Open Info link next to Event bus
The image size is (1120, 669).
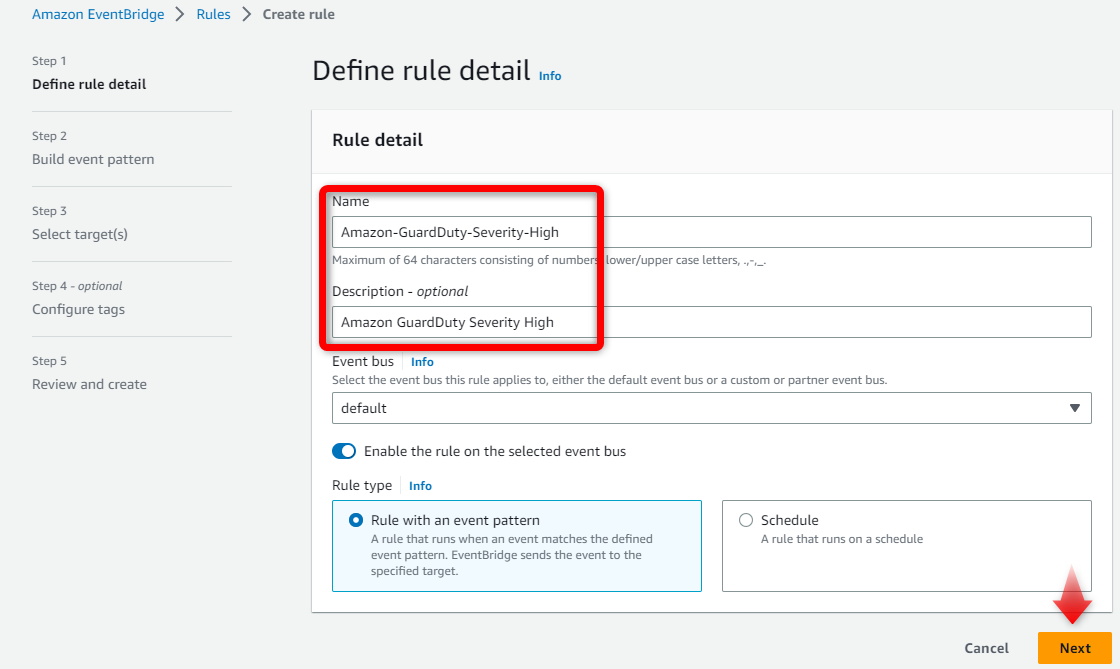tap(422, 362)
